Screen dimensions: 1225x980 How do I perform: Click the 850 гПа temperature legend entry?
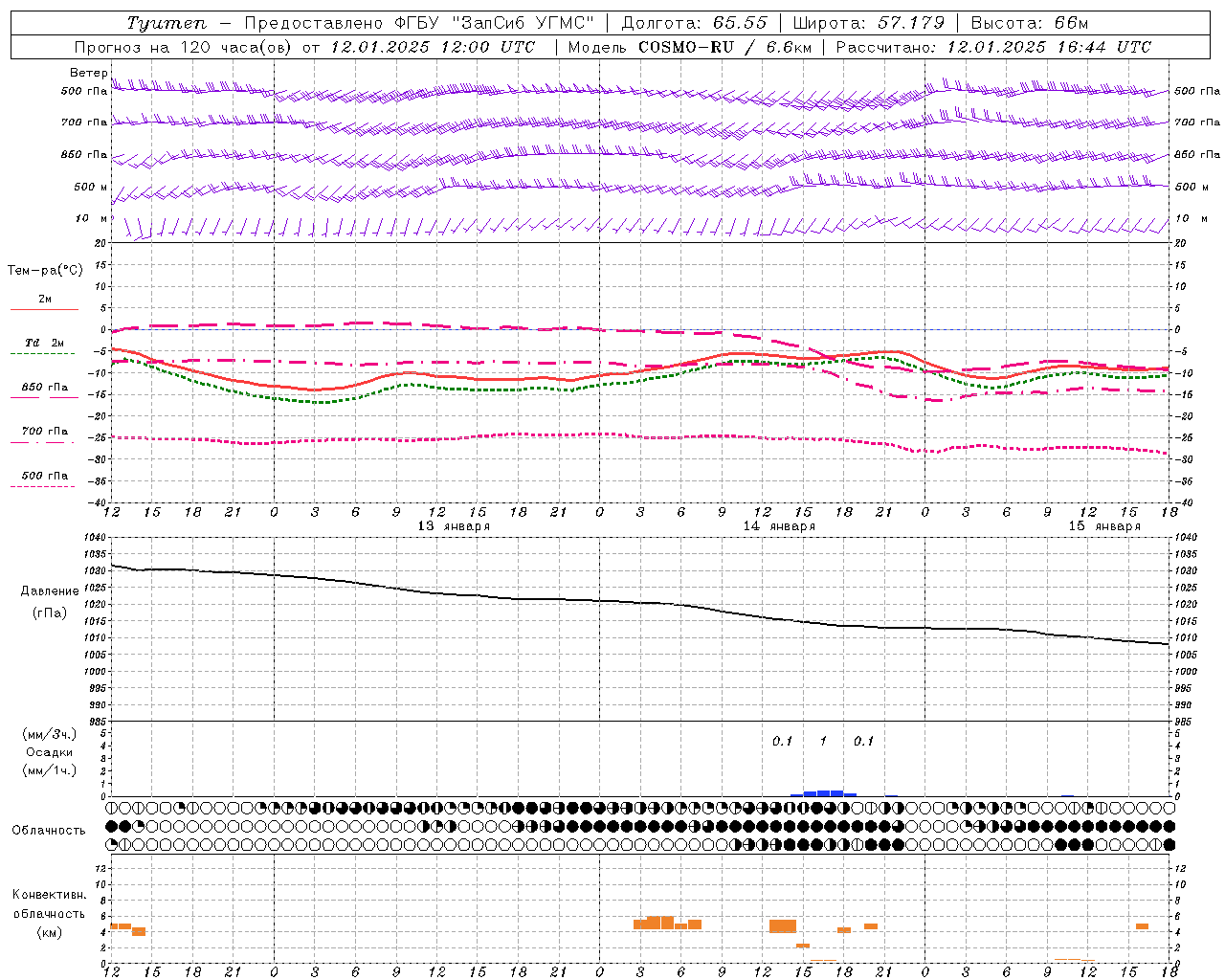tap(45, 387)
